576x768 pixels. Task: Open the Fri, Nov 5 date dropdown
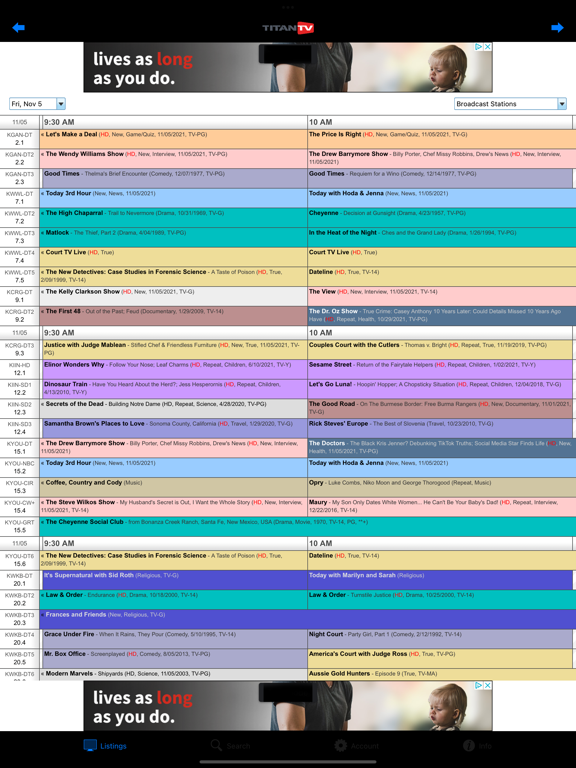(x=37, y=104)
